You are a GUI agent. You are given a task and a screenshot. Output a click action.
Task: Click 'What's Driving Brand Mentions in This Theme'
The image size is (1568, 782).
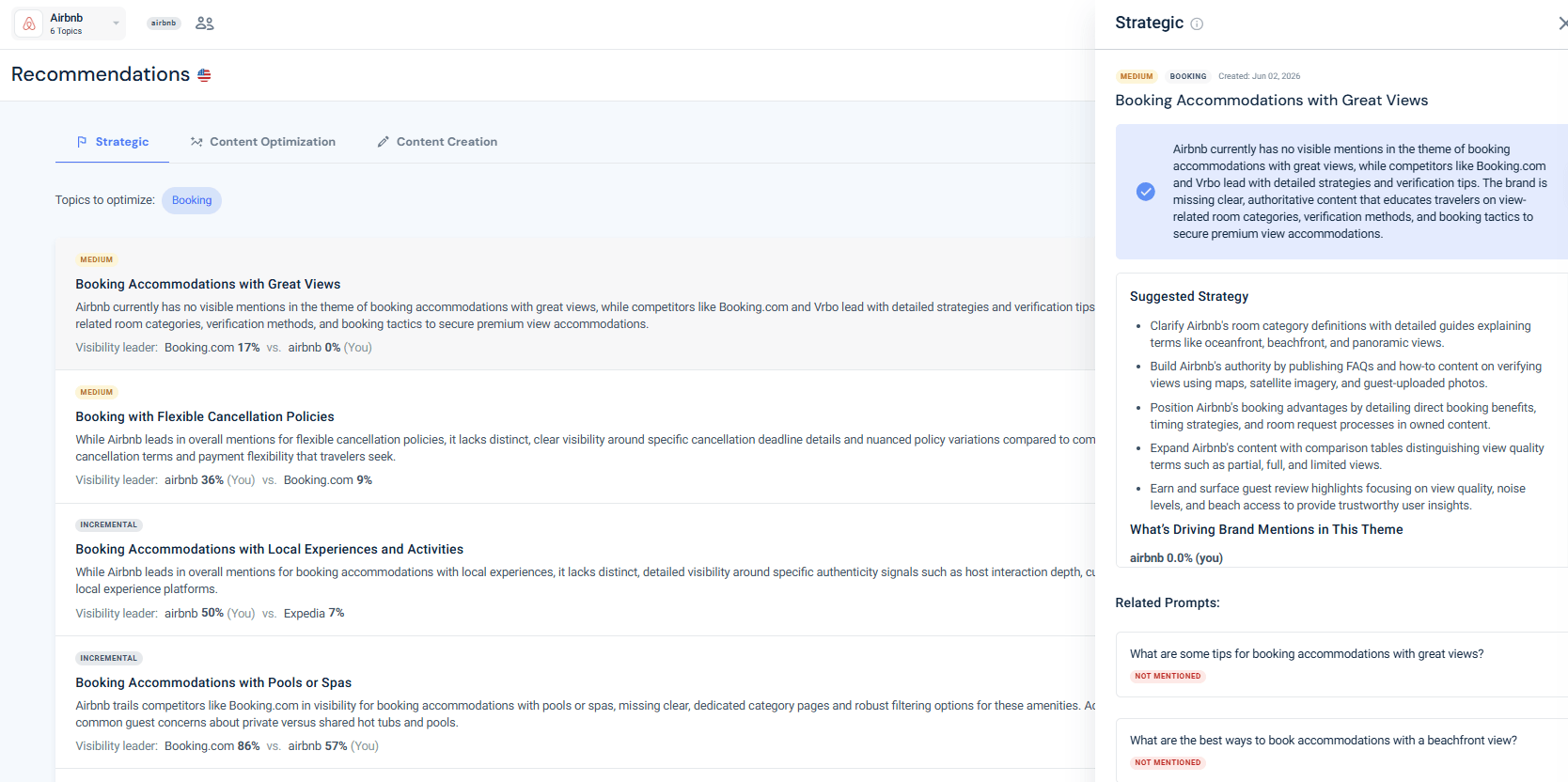coord(1266,529)
